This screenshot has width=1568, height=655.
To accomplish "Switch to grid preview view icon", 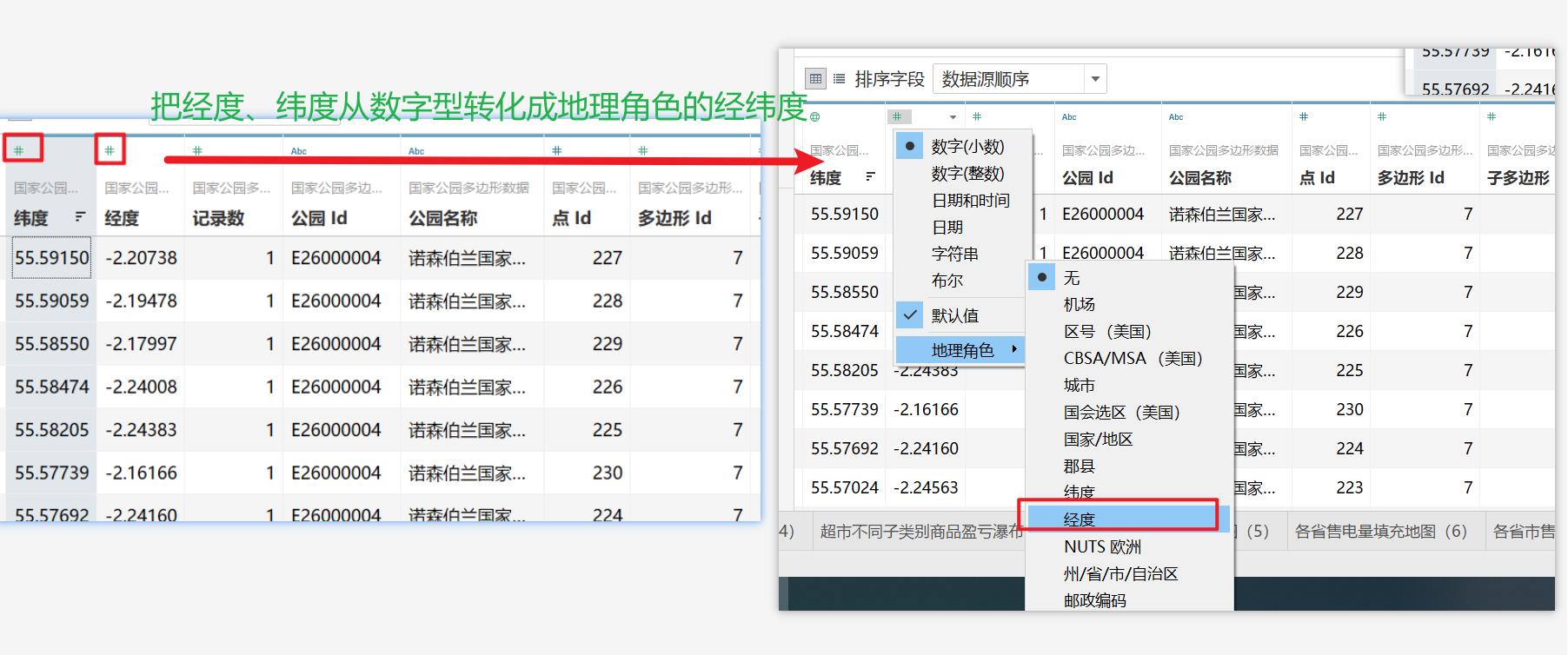I will [815, 79].
